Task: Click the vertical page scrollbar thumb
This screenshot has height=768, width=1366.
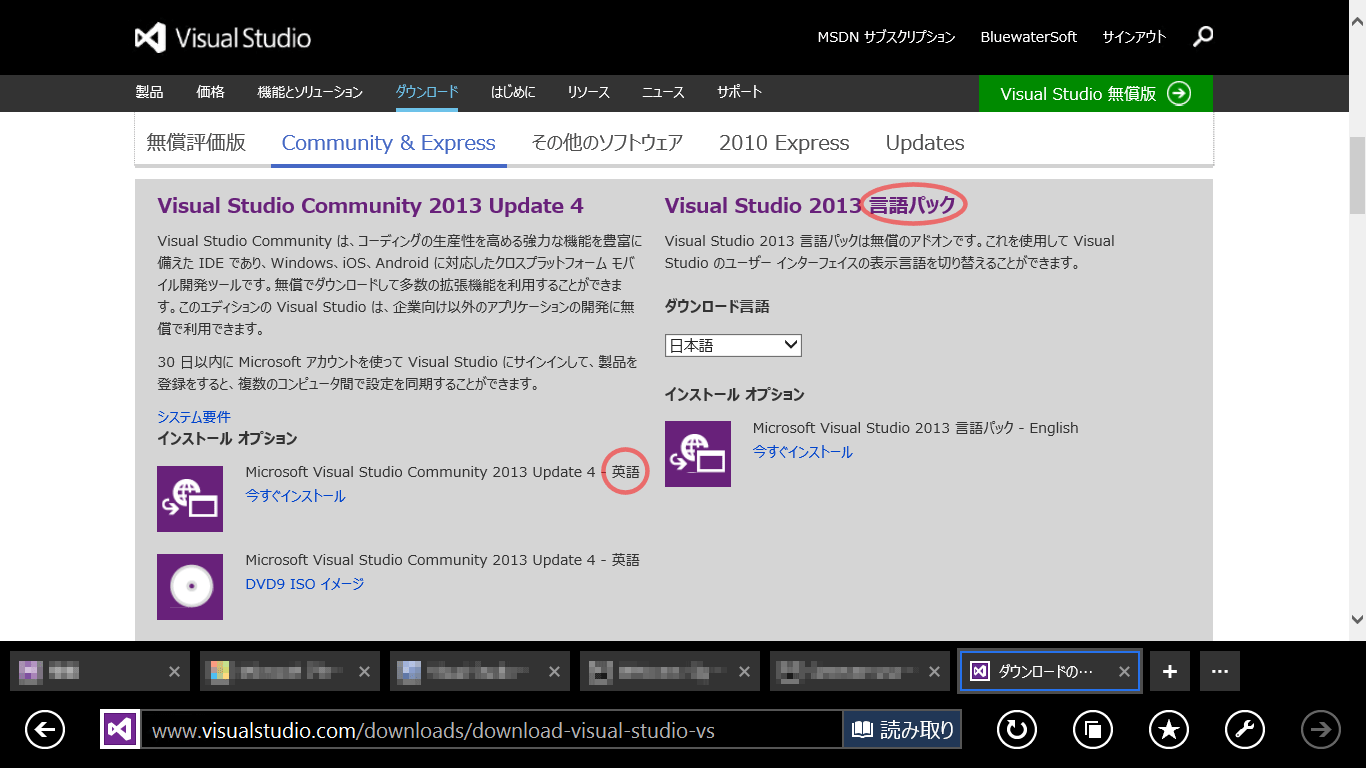Action: tap(1357, 175)
